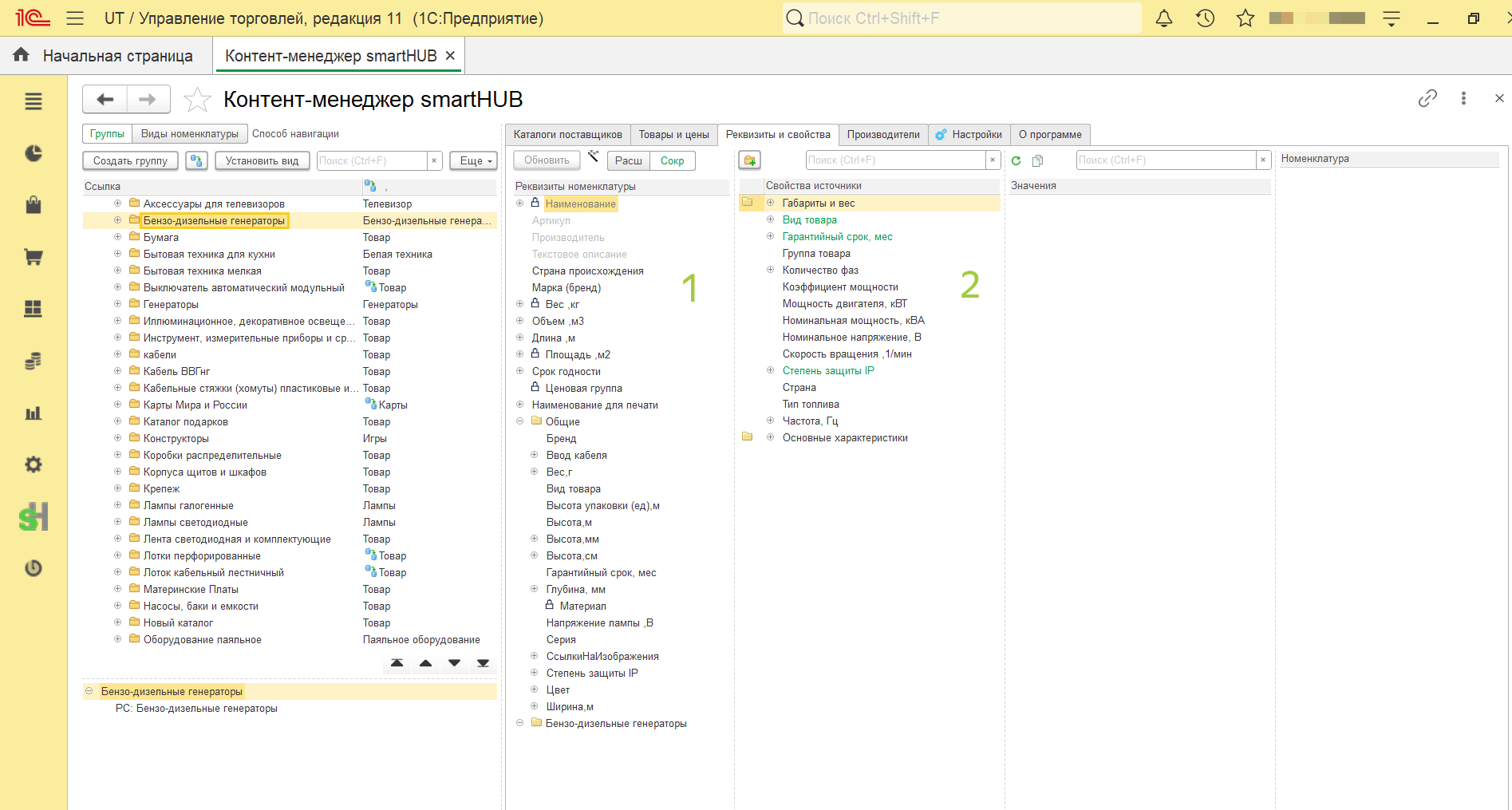Click the green refresh icon near Значения
The image size is (1512, 810).
(1016, 160)
